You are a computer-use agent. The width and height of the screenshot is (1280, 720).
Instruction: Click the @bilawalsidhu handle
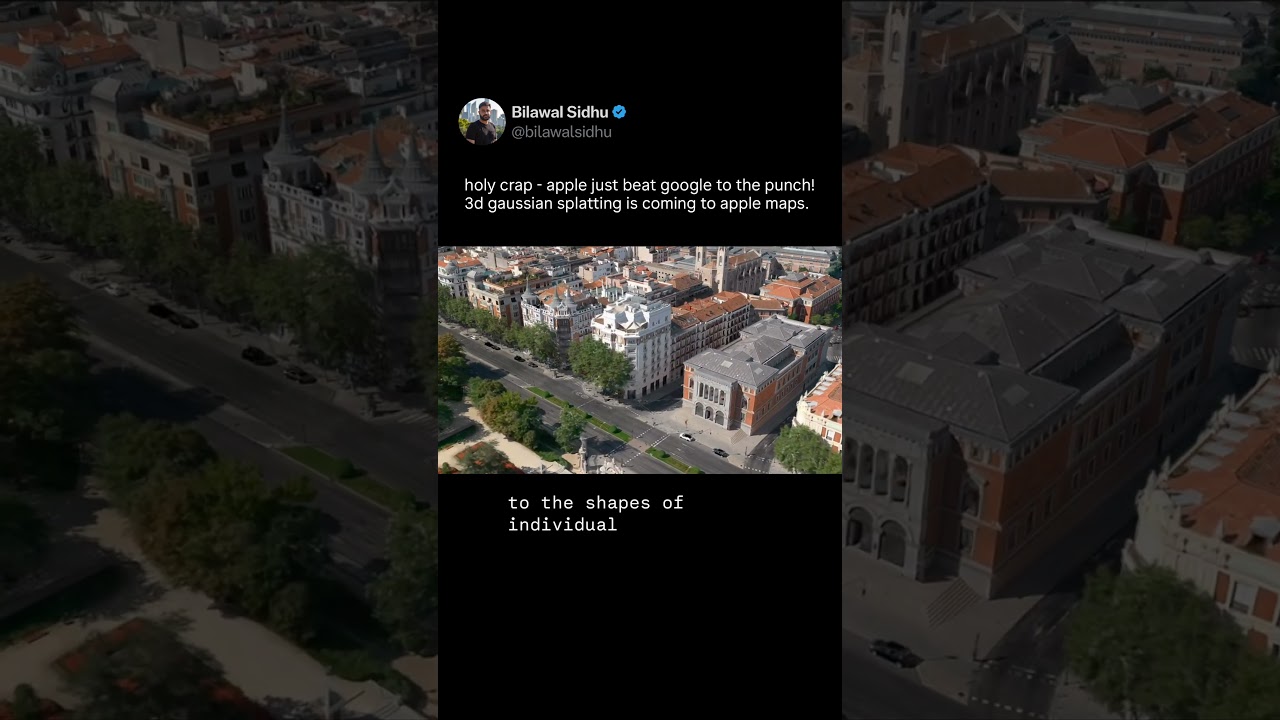click(561, 132)
